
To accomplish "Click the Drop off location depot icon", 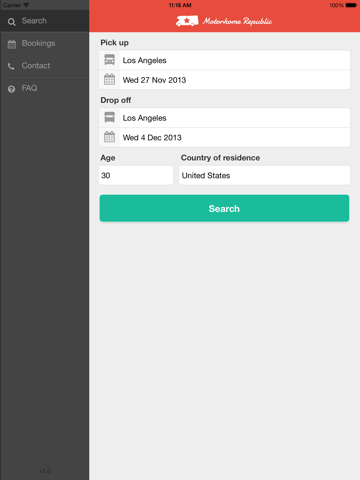I will coord(109,117).
